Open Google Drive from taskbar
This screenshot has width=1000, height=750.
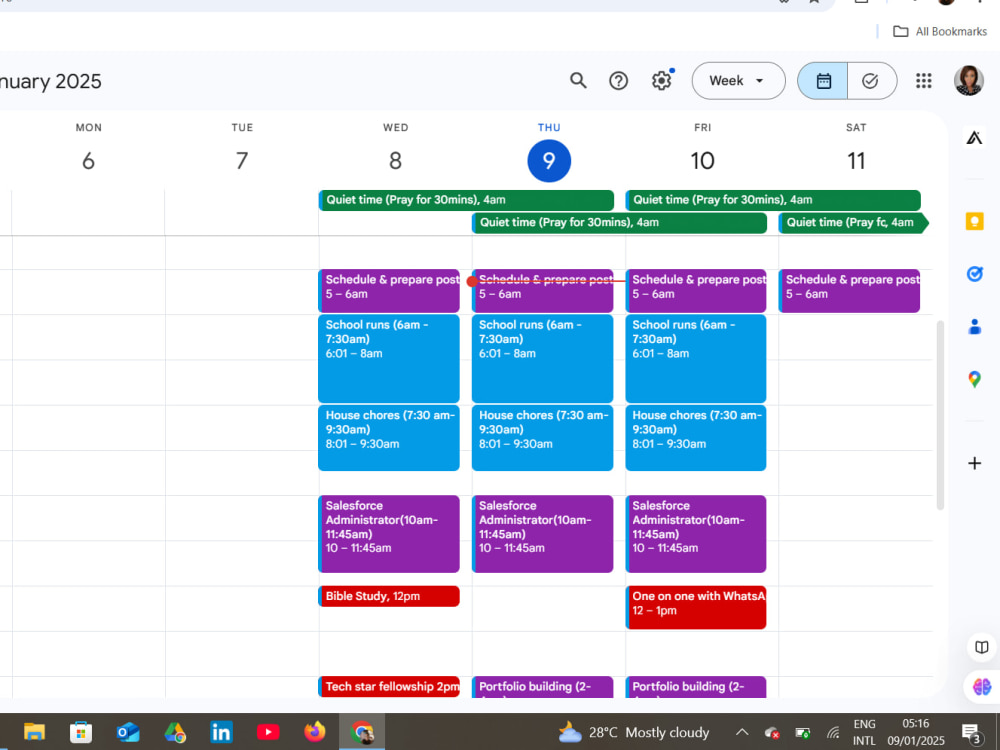(175, 732)
